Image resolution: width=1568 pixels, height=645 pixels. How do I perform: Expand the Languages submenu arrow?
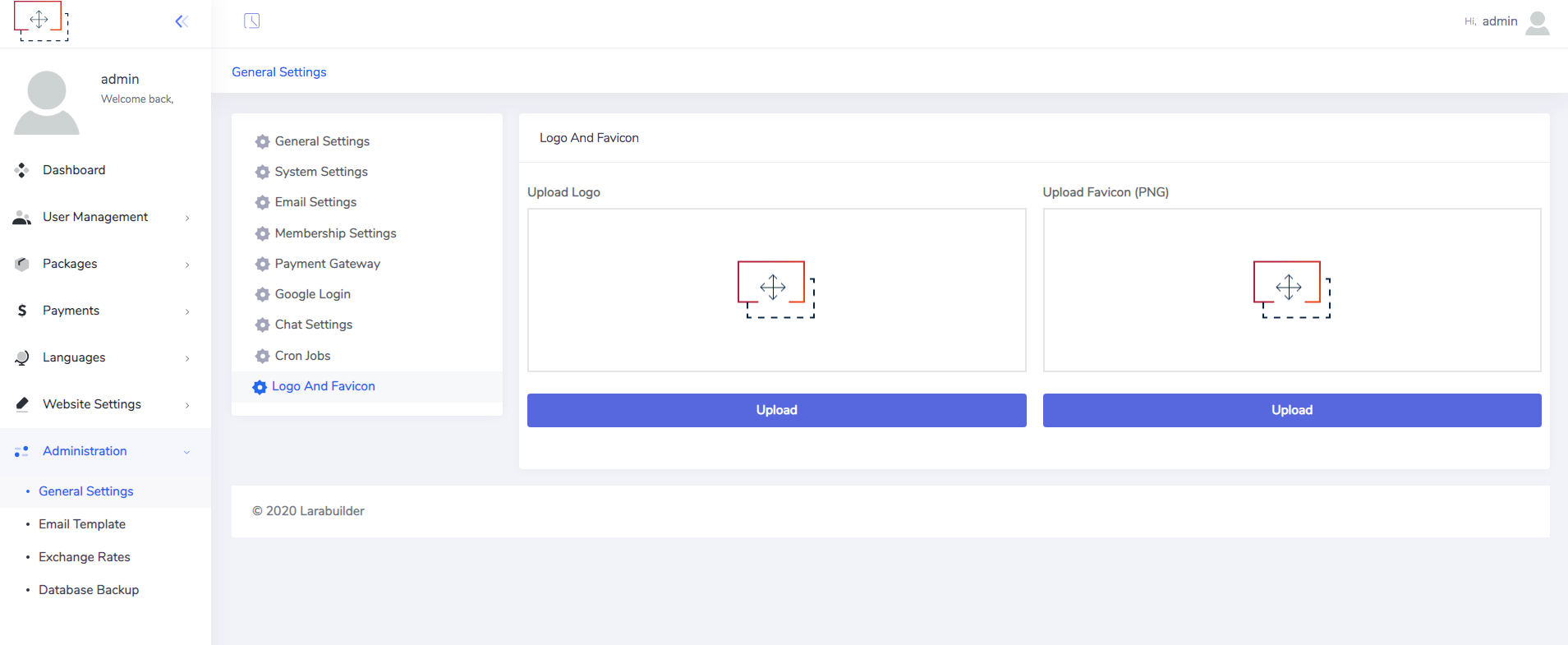[x=187, y=358]
